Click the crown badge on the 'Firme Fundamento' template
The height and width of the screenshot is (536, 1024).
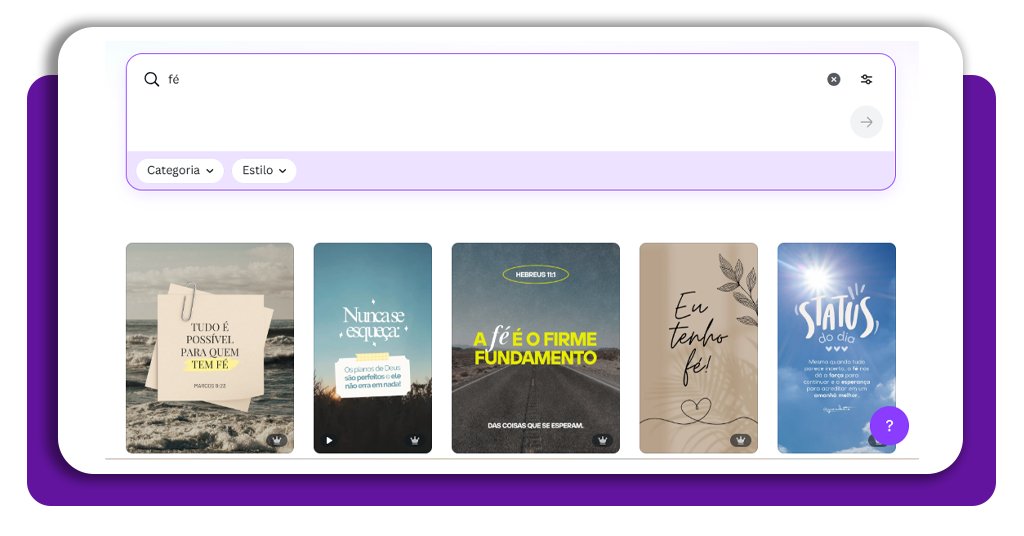[x=602, y=440]
